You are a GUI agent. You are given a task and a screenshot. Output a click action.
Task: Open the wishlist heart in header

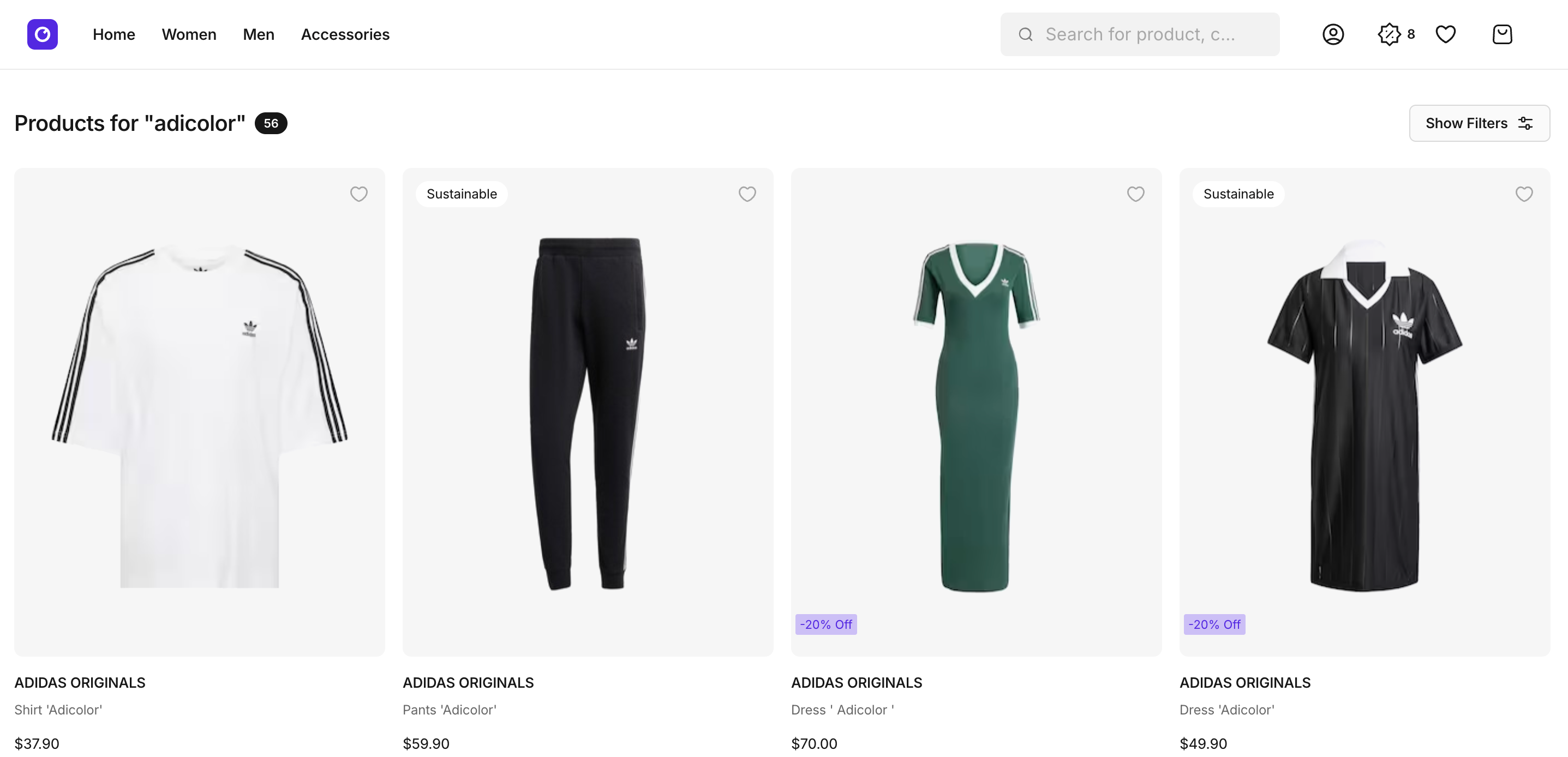point(1445,34)
